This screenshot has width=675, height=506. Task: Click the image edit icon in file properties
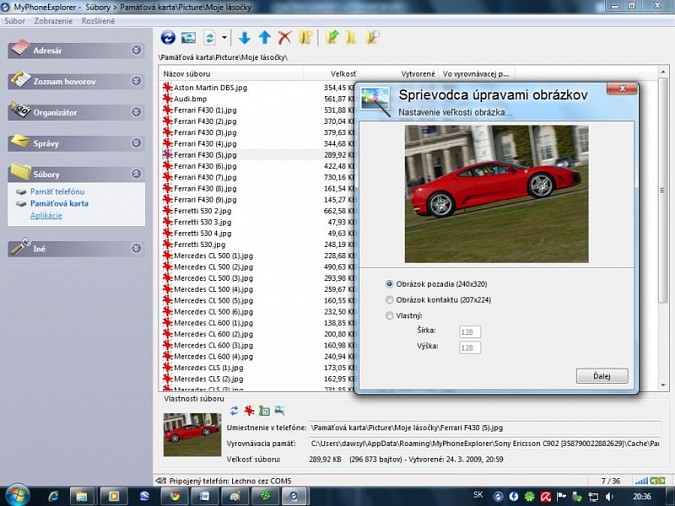(279, 410)
